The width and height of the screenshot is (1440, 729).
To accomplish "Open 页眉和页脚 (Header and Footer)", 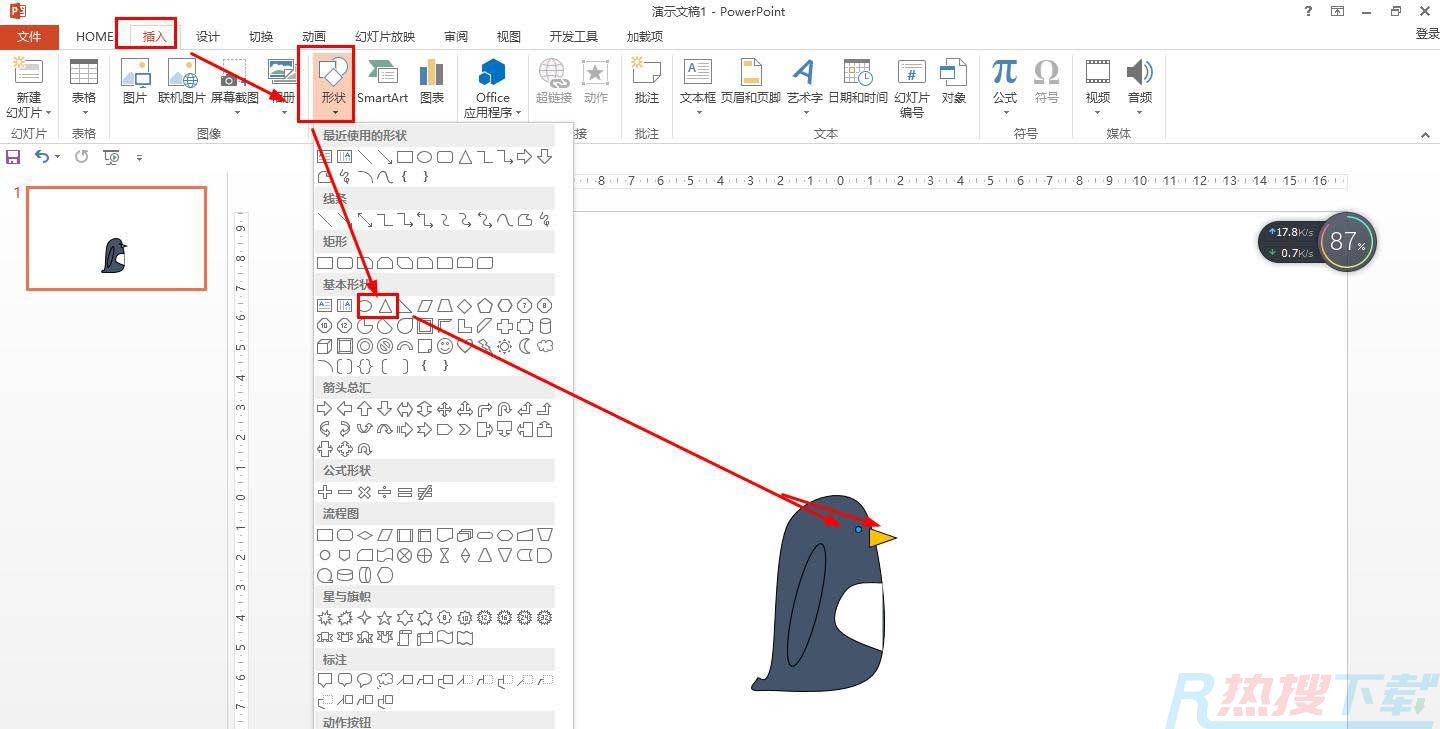I will point(750,82).
